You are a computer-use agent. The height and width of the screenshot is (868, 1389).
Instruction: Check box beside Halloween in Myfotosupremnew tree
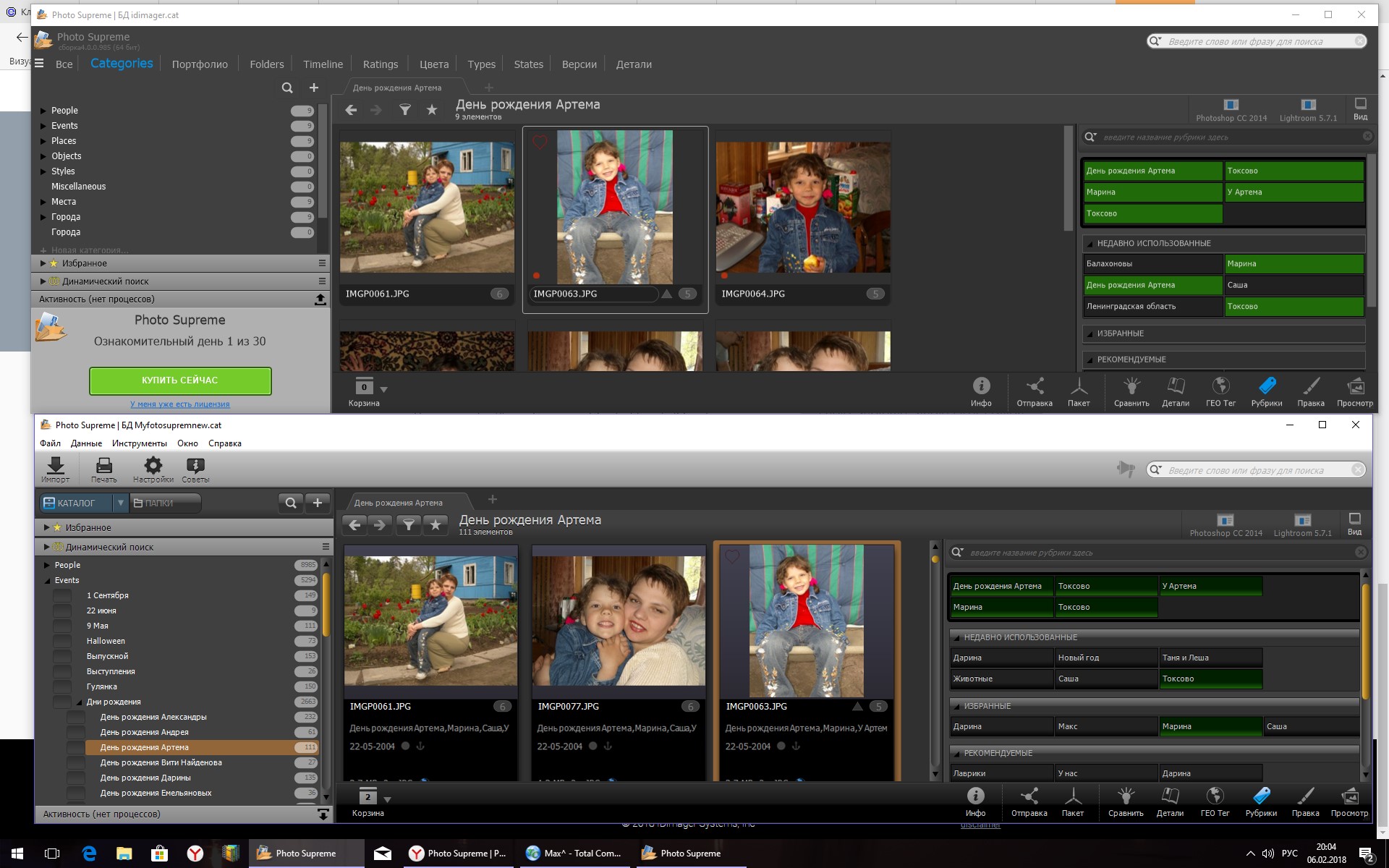pyautogui.click(x=62, y=641)
